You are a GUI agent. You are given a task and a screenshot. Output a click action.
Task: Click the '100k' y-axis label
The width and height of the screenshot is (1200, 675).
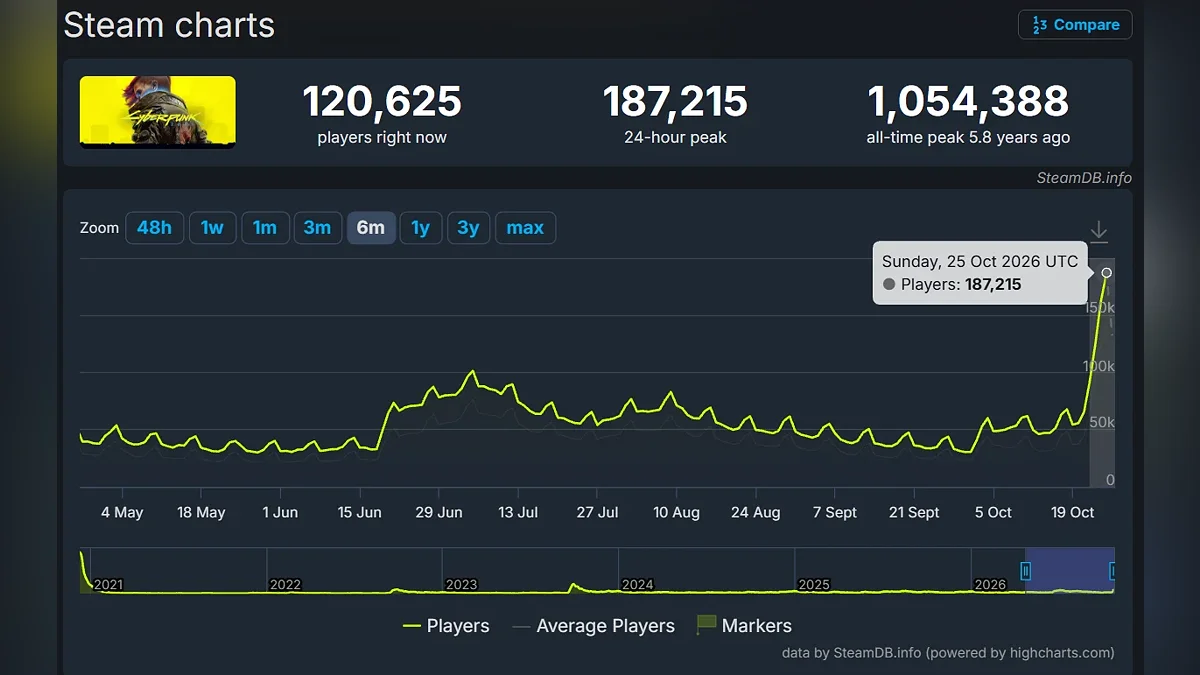(x=1098, y=367)
